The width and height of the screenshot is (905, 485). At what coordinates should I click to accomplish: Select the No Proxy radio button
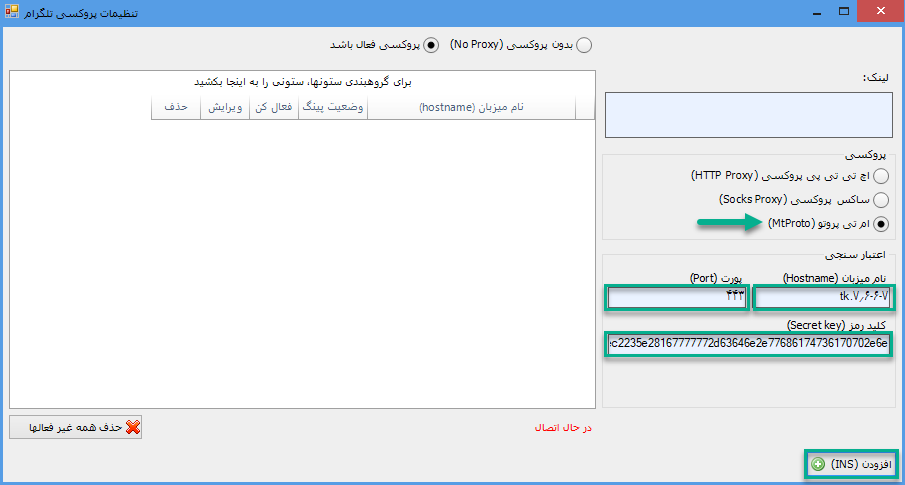(x=585, y=45)
